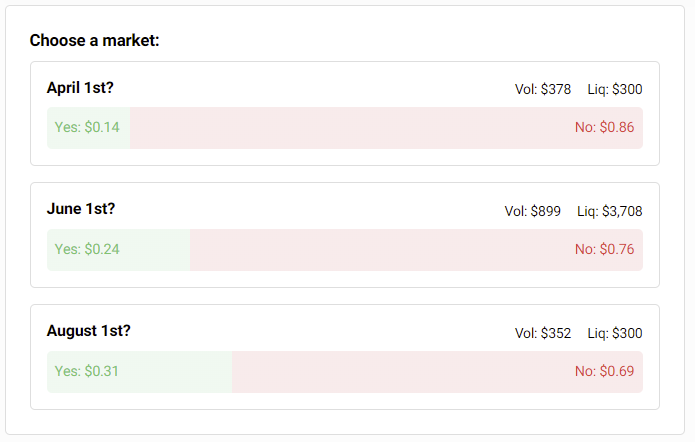Click No: $0.86 for April 1st
This screenshot has height=442, width=695.
pyautogui.click(x=604, y=128)
